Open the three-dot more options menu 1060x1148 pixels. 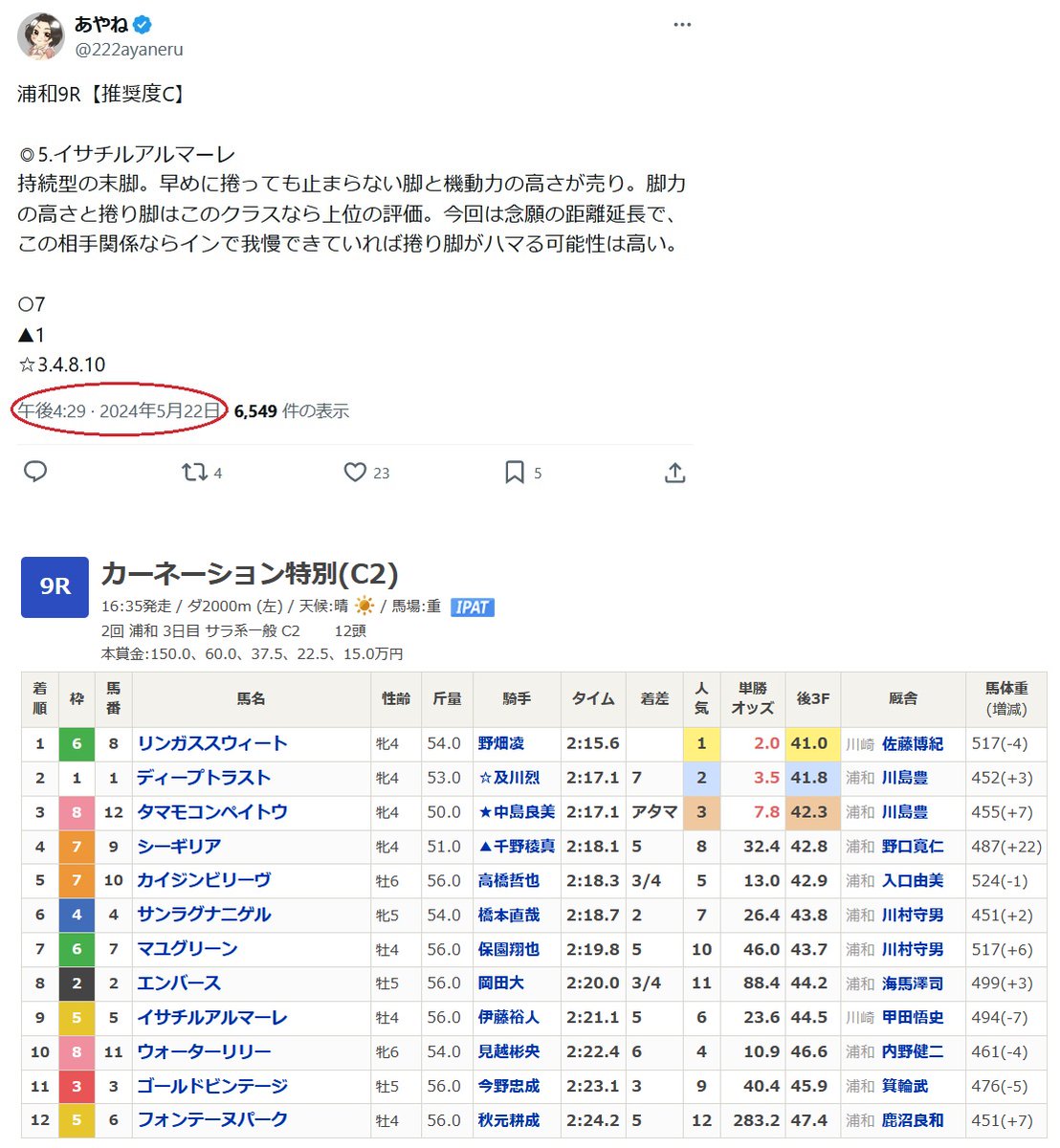[682, 25]
